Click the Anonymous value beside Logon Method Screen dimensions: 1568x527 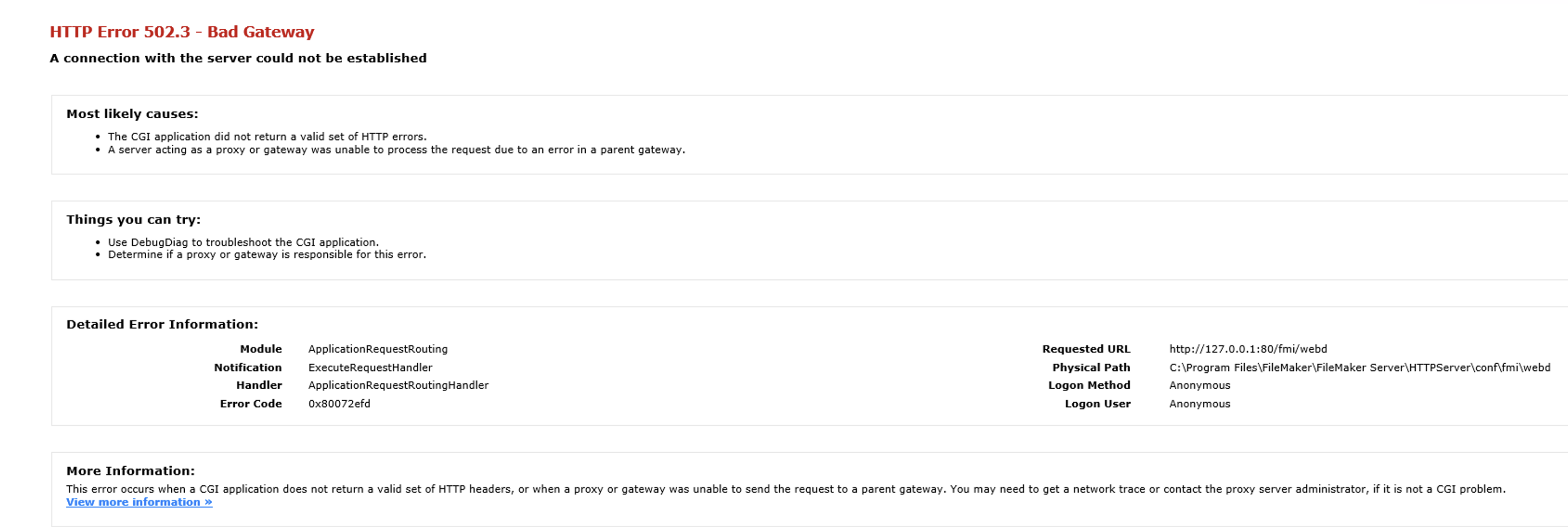coord(1199,385)
